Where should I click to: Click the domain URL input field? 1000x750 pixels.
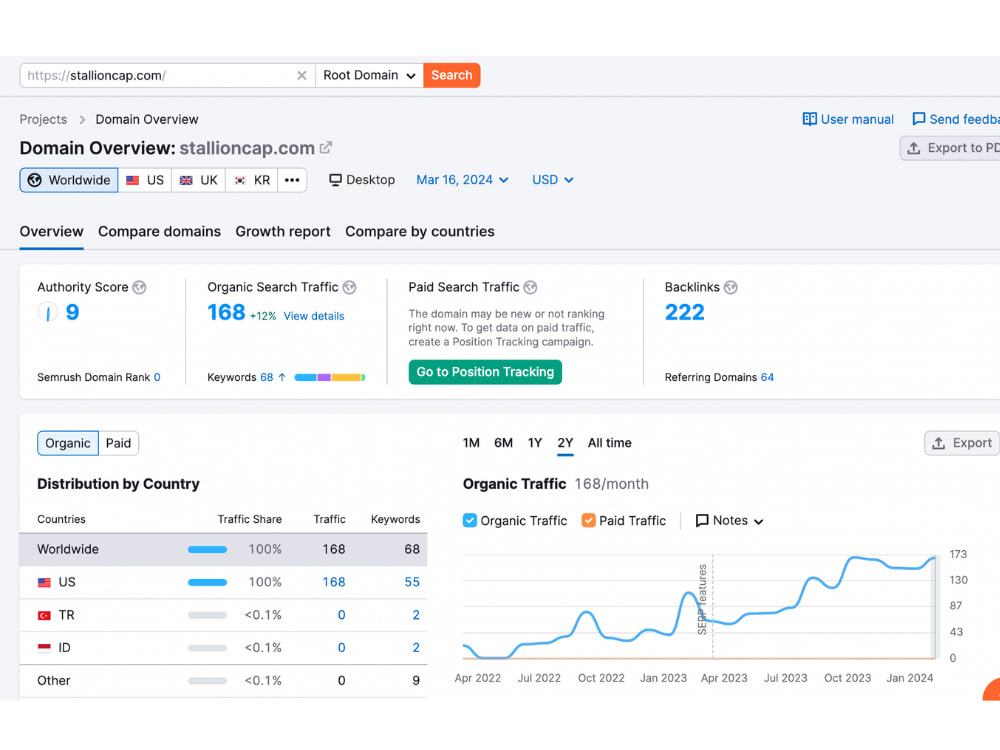pyautogui.click(x=159, y=75)
